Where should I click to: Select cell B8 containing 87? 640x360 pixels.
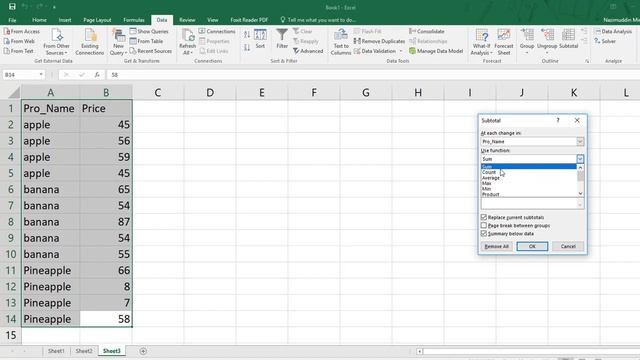pyautogui.click(x=106, y=222)
